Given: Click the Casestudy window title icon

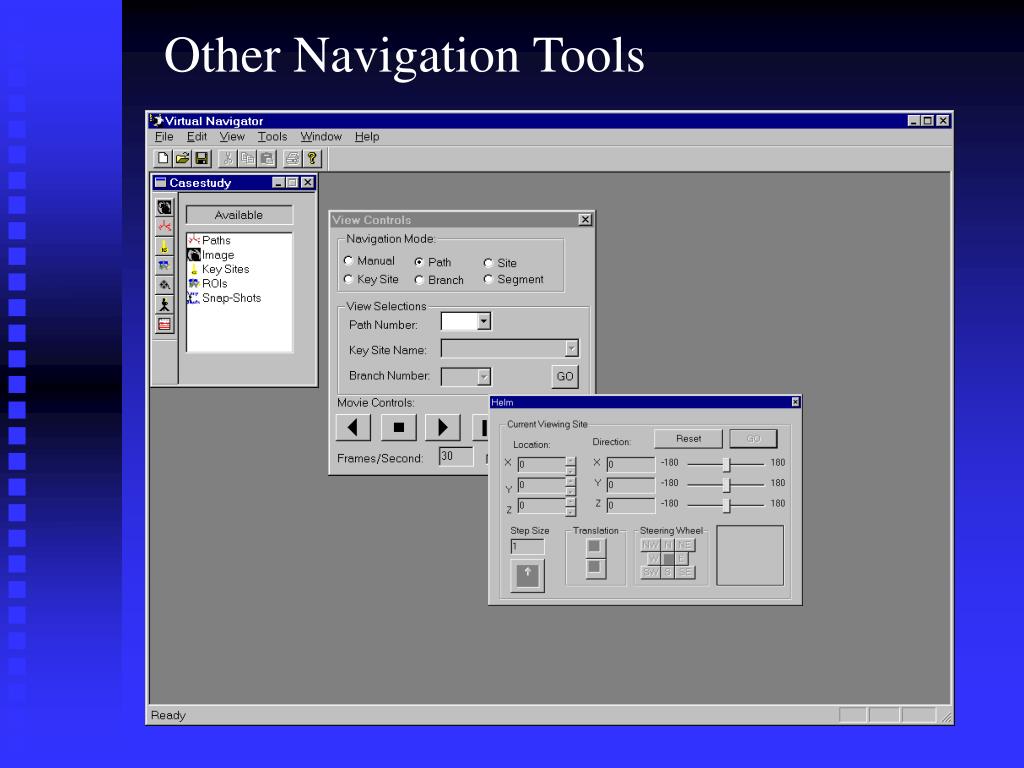Looking at the screenshot, I should (x=161, y=182).
